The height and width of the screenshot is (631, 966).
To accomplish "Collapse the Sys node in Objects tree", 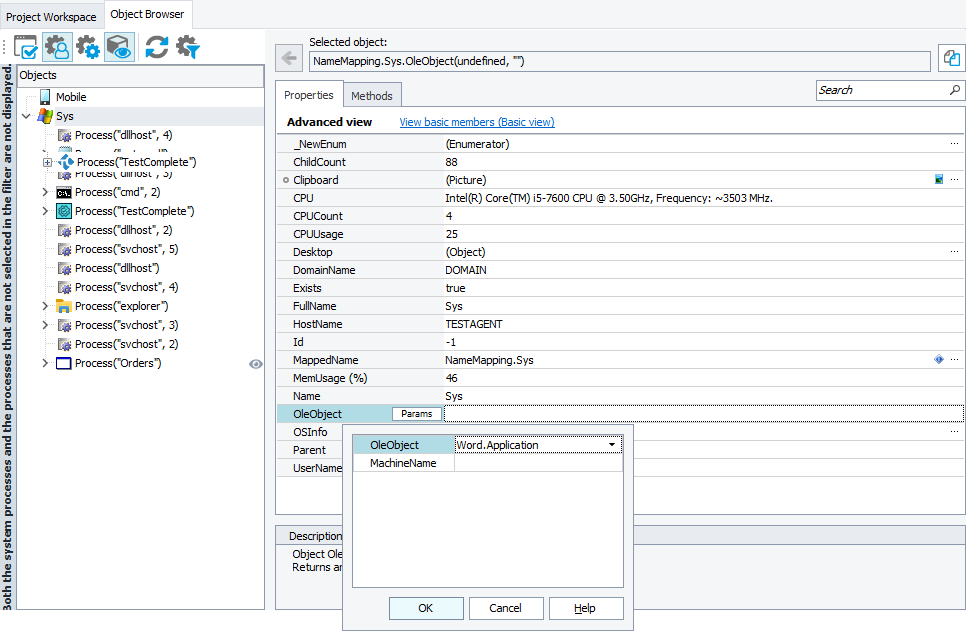I will (x=26, y=115).
